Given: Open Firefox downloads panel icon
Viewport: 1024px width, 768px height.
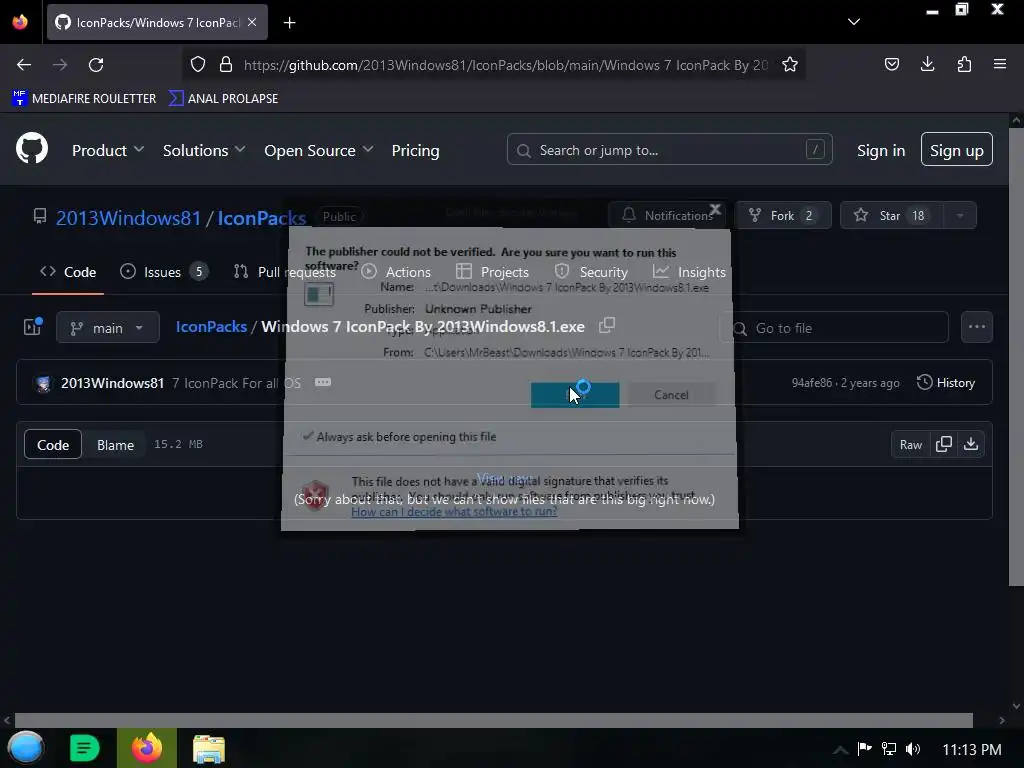Looking at the screenshot, I should point(927,64).
